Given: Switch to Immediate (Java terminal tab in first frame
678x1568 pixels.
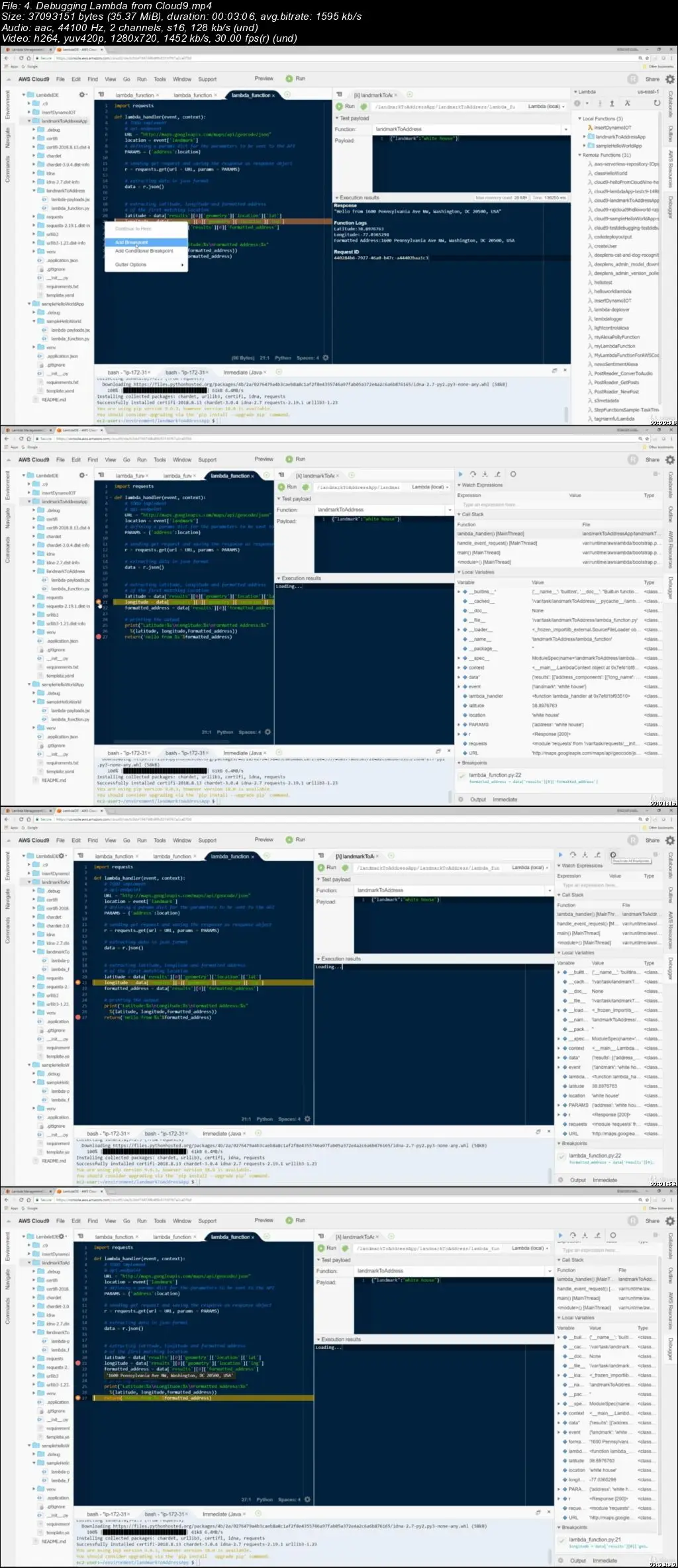Looking at the screenshot, I should point(243,373).
